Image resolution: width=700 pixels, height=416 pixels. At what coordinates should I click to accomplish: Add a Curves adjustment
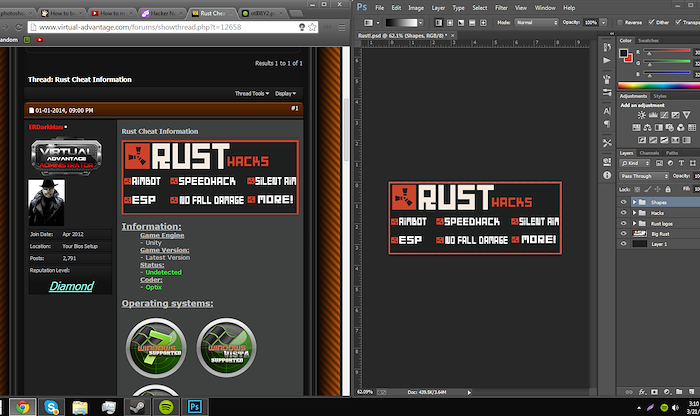click(x=664, y=115)
